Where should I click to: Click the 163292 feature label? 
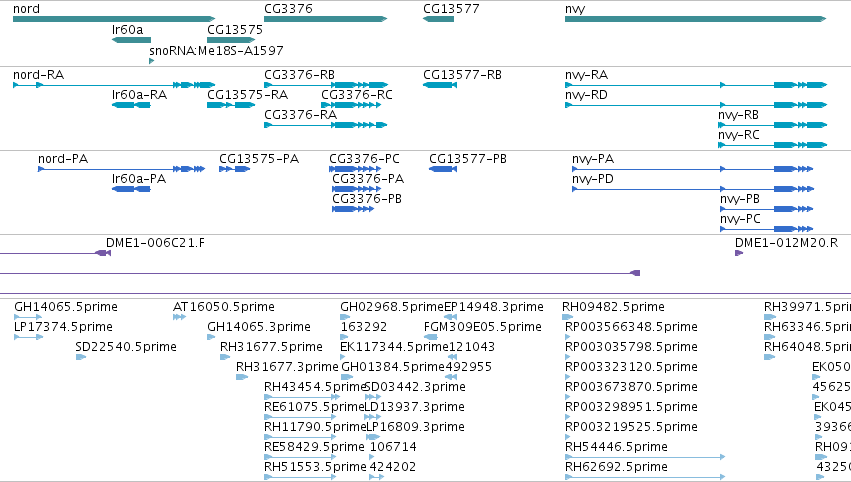[x=364, y=327]
